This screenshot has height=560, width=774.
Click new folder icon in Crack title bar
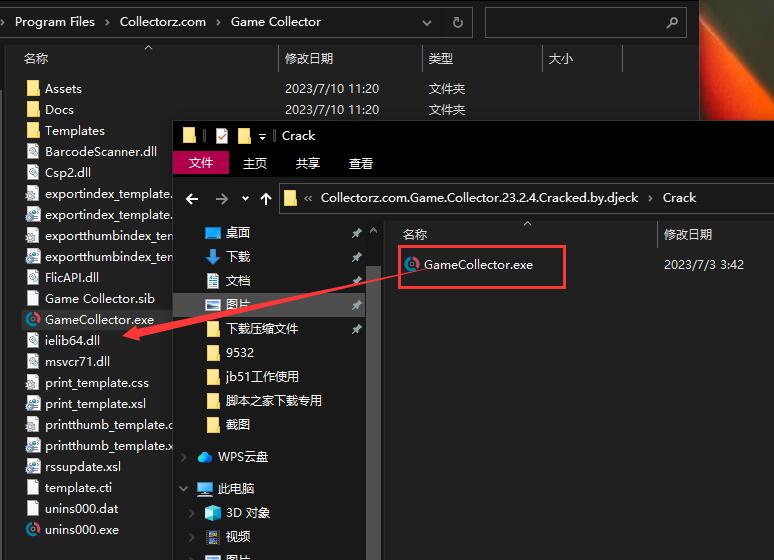click(x=244, y=135)
